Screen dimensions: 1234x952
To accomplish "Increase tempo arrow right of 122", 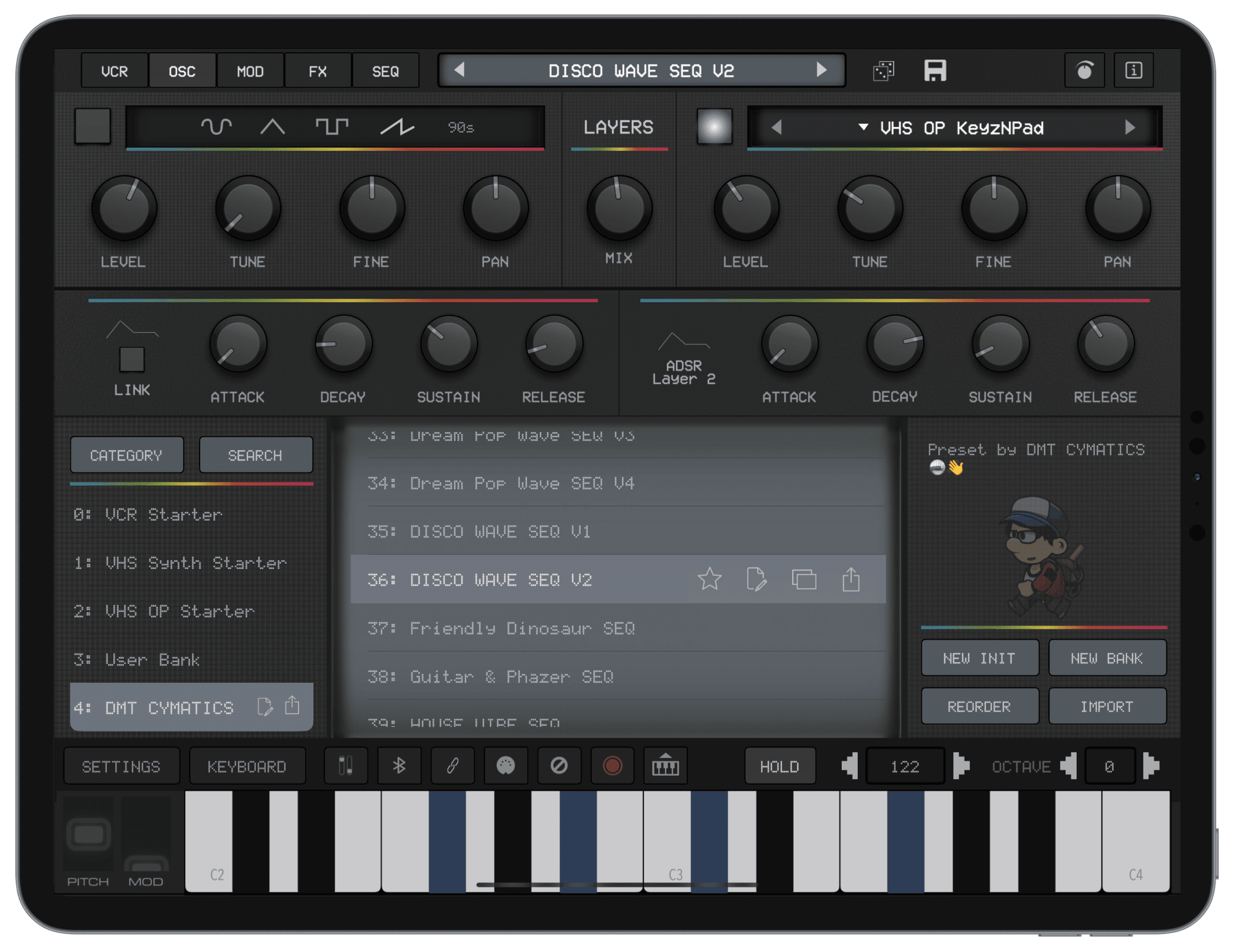I will (961, 766).
